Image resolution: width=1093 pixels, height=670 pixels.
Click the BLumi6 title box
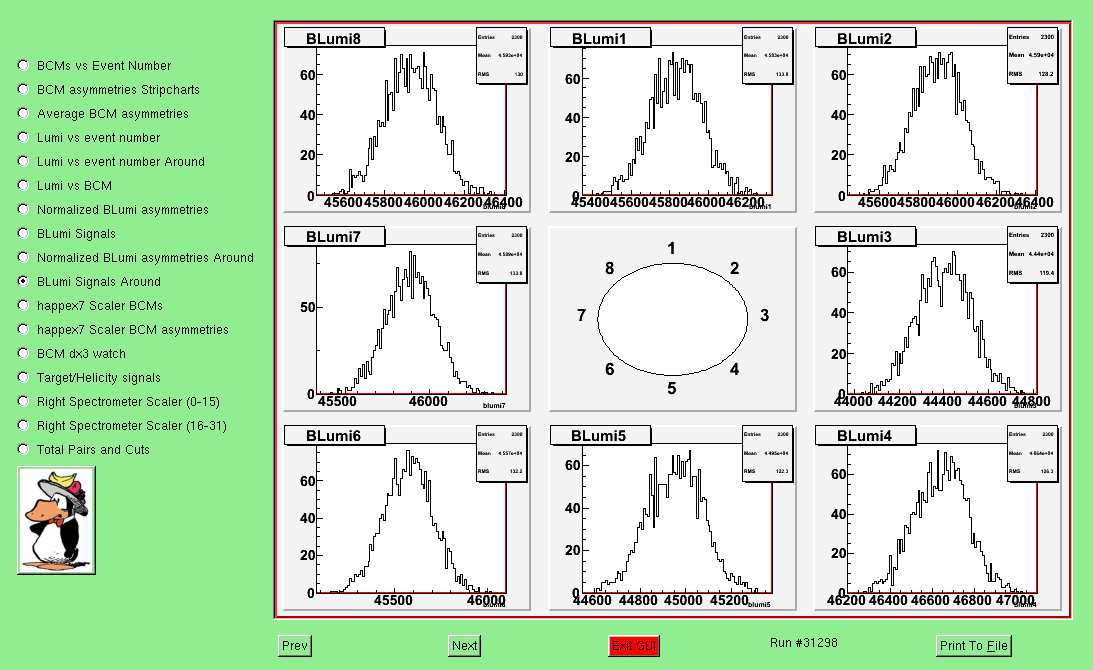(335, 436)
